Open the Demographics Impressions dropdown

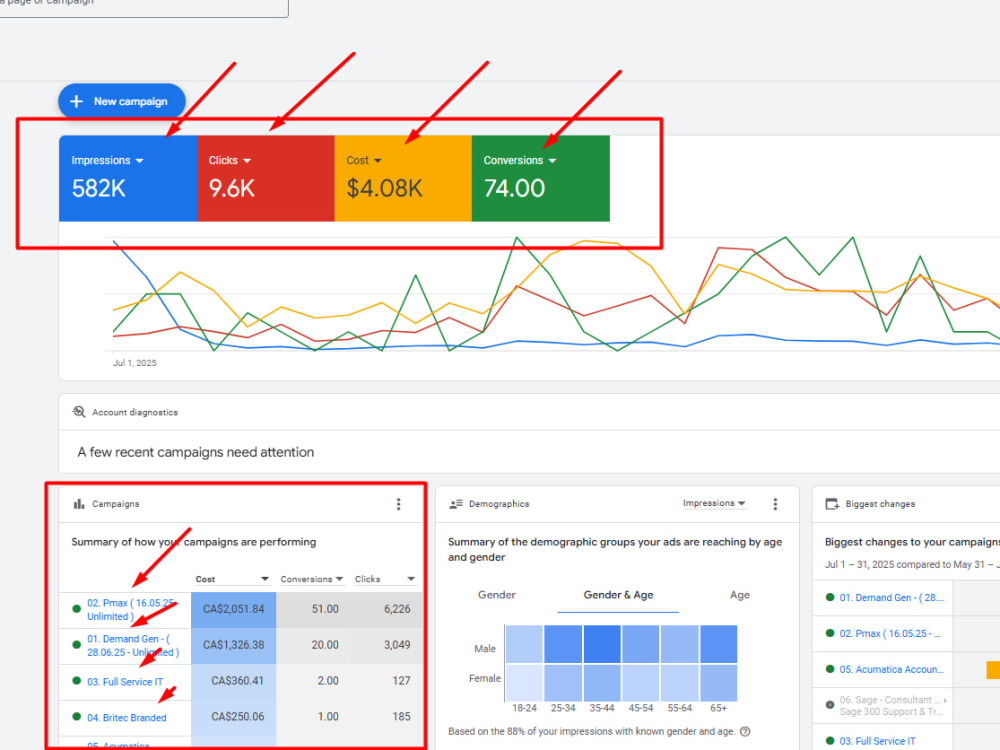(x=714, y=503)
